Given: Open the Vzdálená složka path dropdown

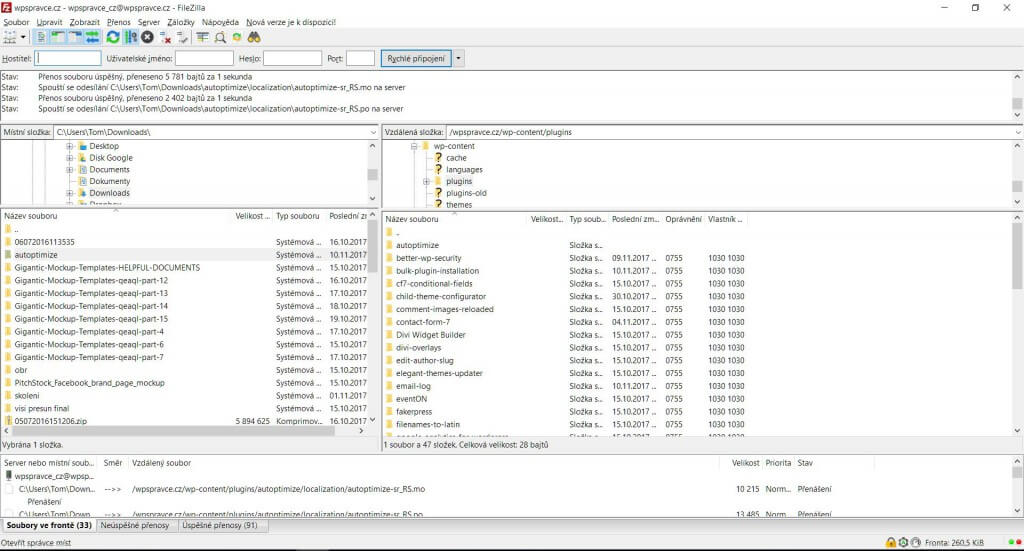Looking at the screenshot, I should tap(1017, 132).
